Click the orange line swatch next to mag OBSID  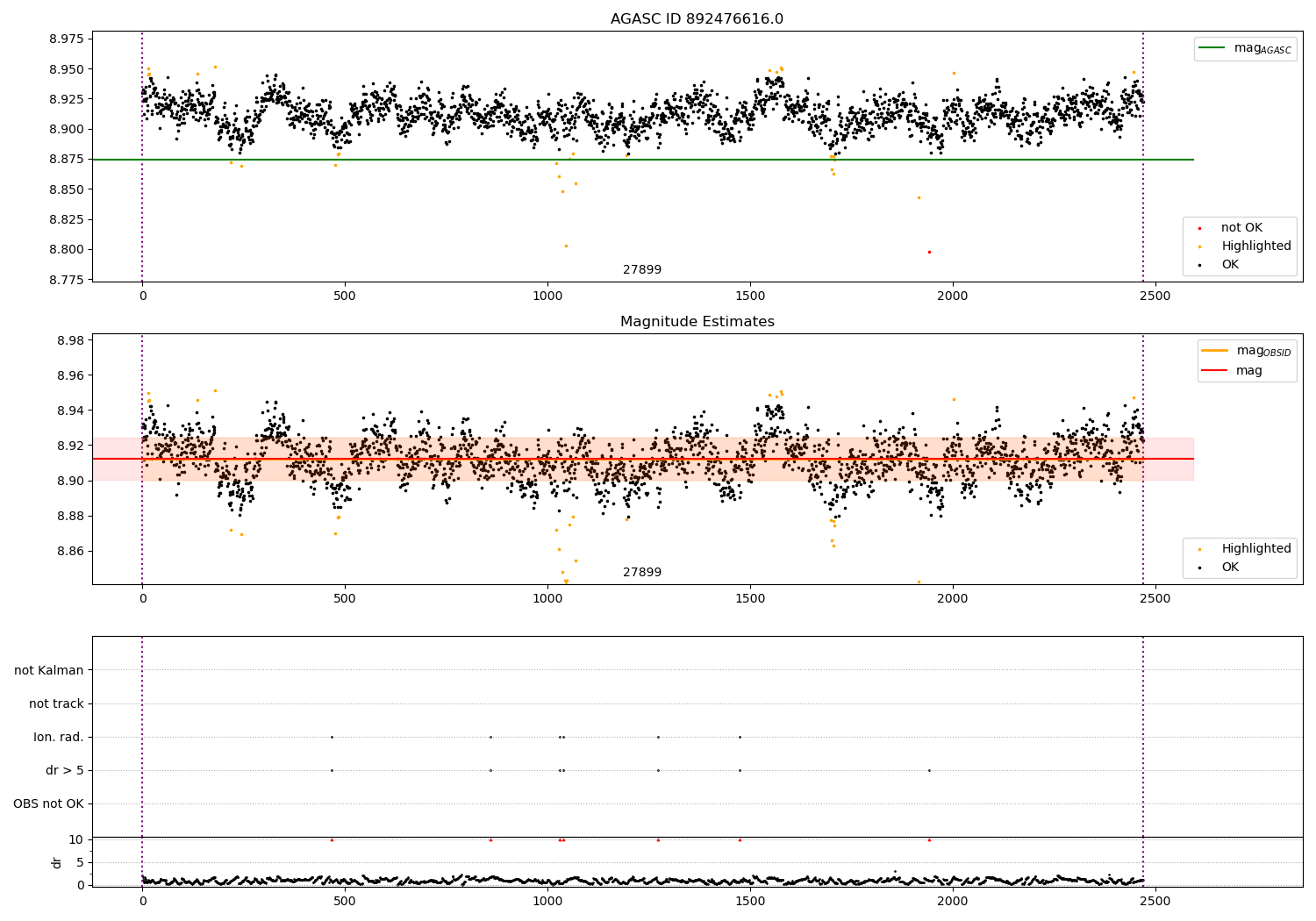[x=1215, y=351]
